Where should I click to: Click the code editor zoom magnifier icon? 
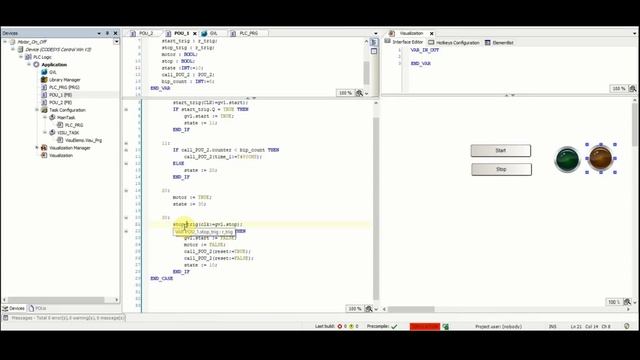click(x=369, y=309)
